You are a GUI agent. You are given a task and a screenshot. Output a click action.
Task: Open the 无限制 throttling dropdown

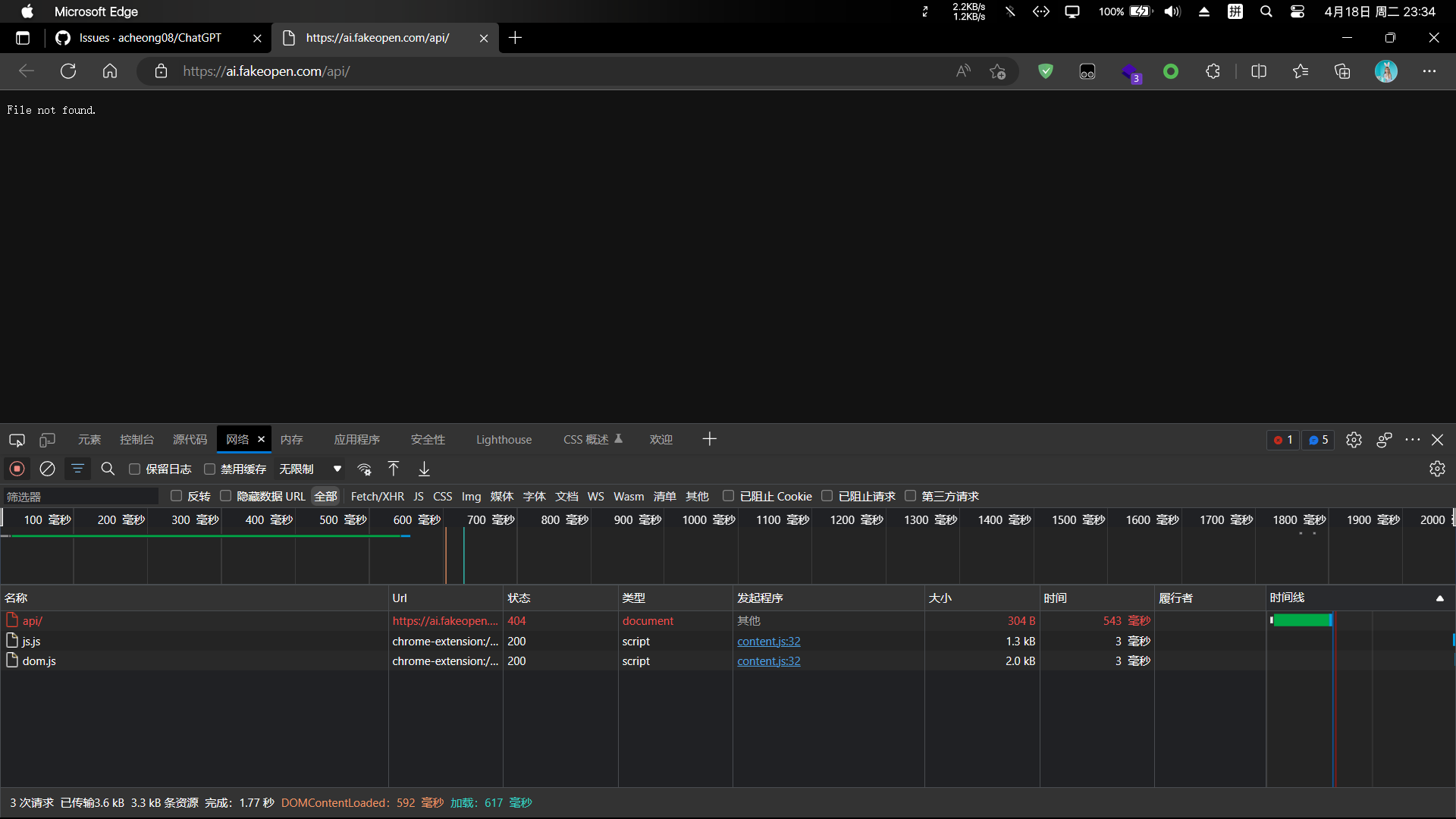310,469
